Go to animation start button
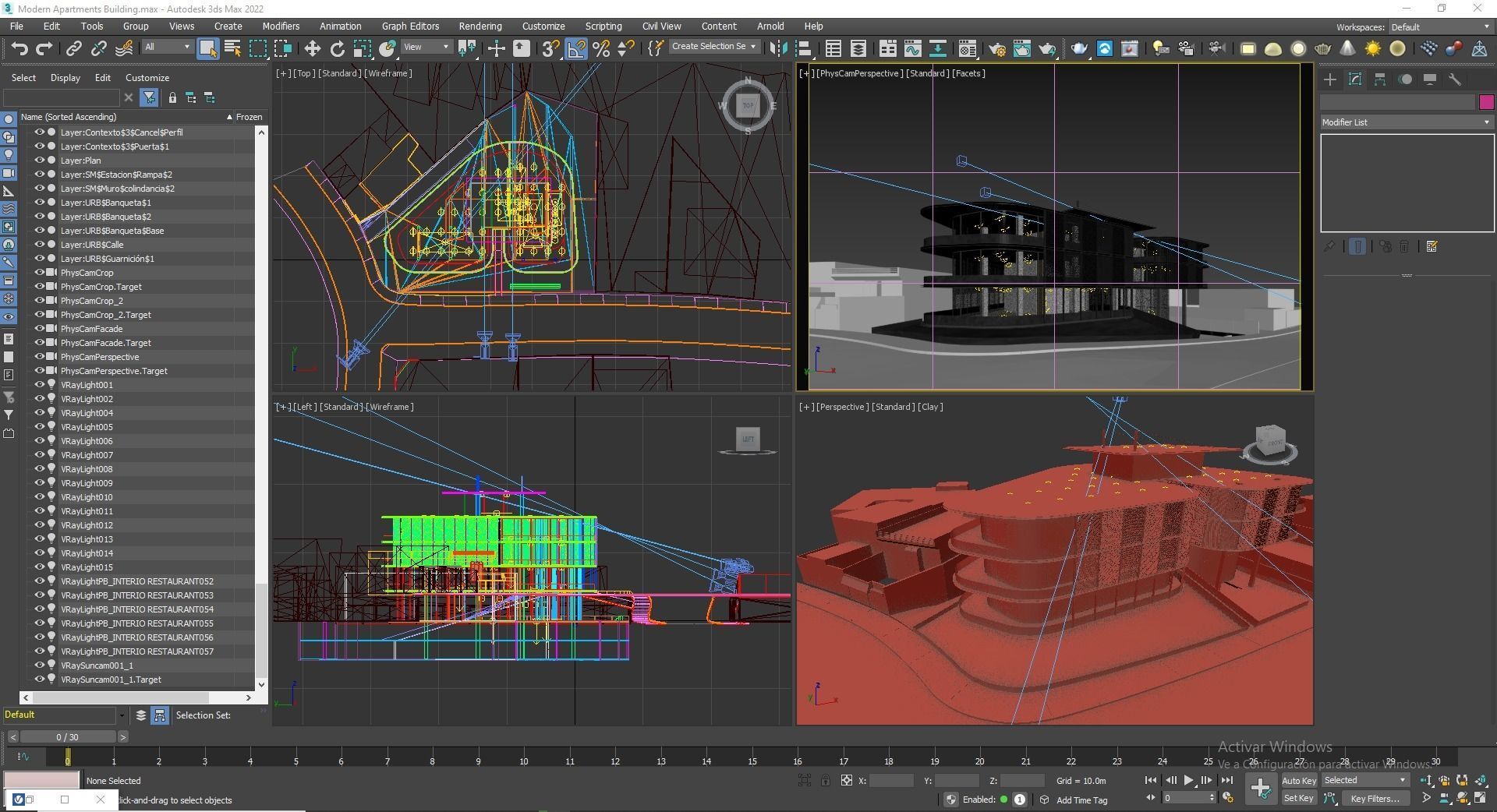Image resolution: width=1497 pixels, height=812 pixels. point(1150,780)
